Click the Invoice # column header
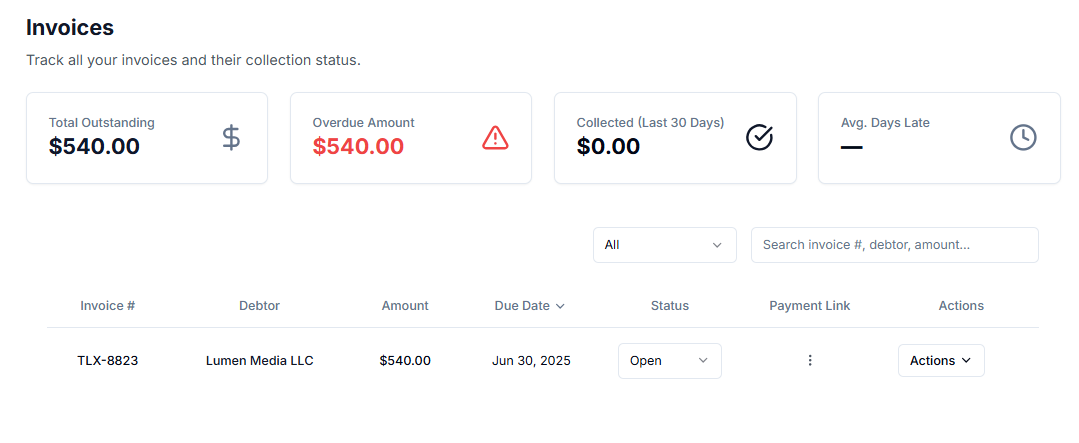This screenshot has width=1079, height=443. (x=108, y=306)
